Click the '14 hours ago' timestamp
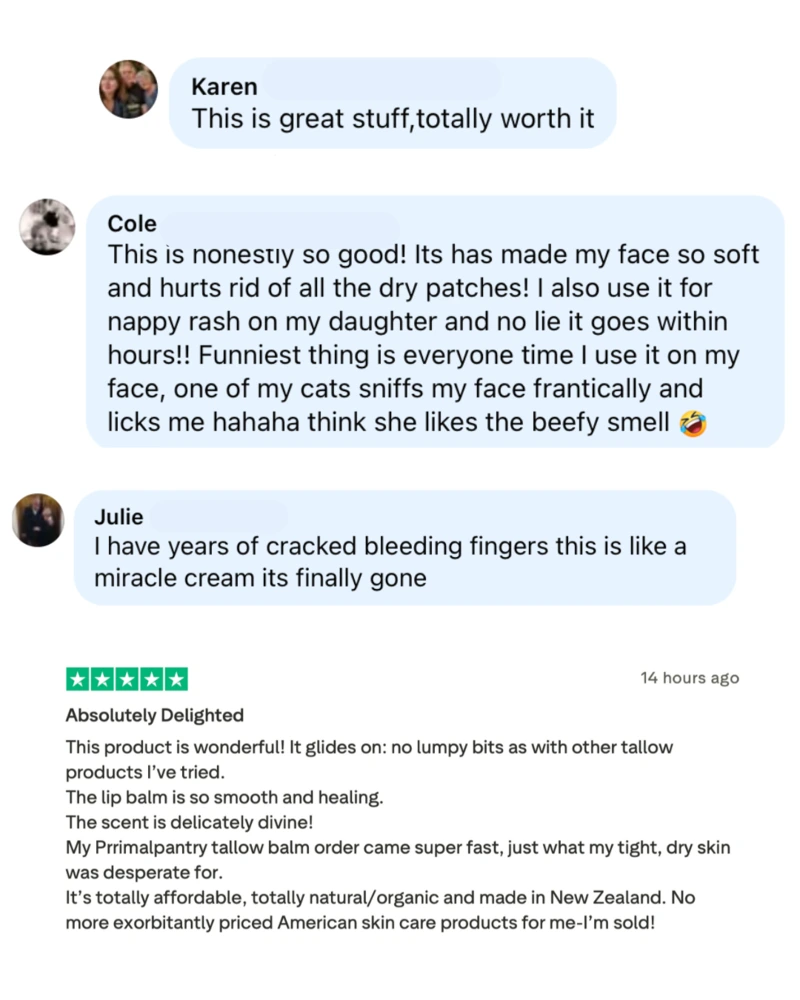800x1000 pixels. [690, 678]
